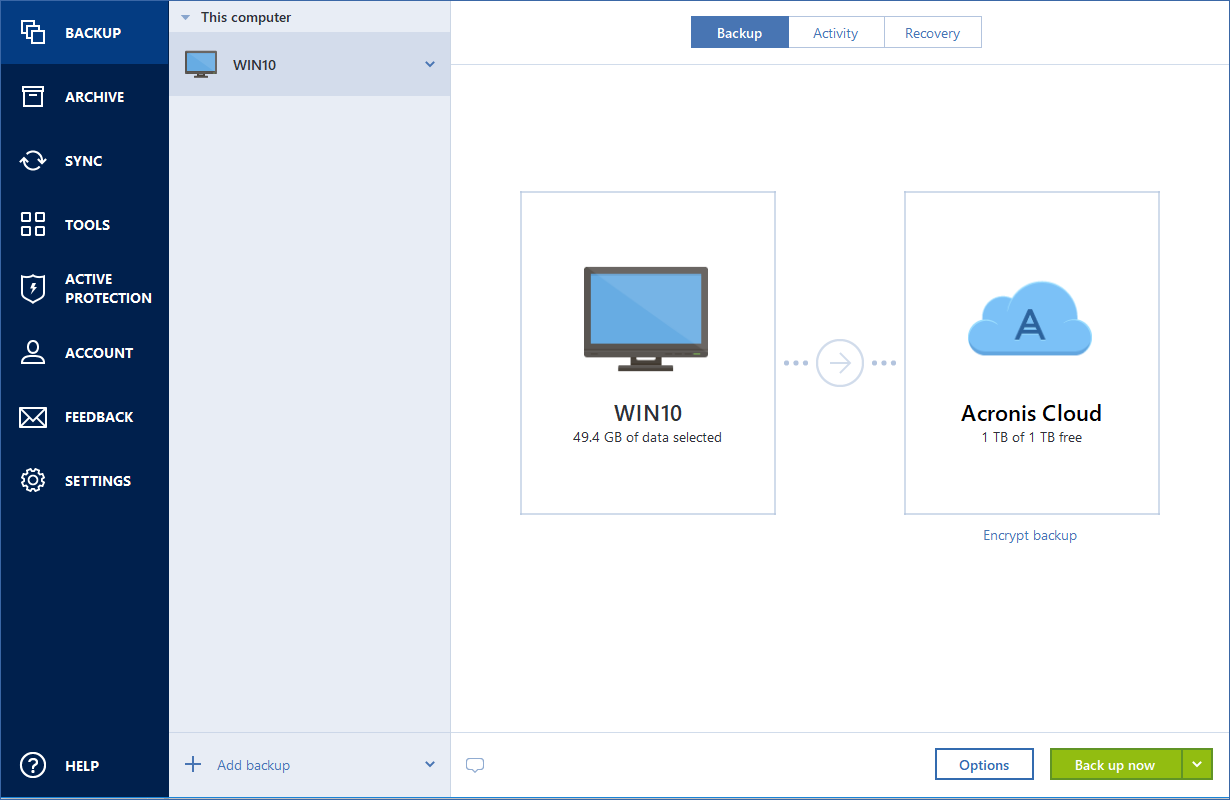1230x800 pixels.
Task: Switch to the Activity tab
Action: [835, 33]
